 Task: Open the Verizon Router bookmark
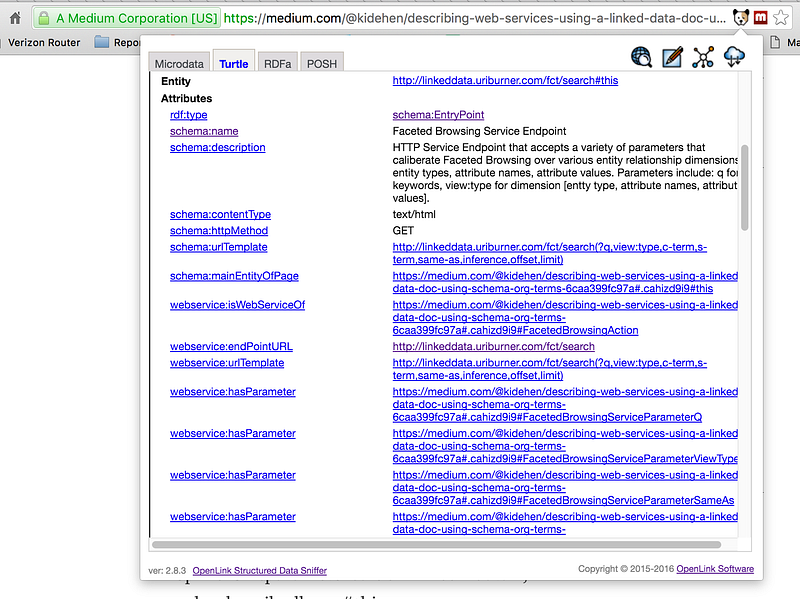pyautogui.click(x=44, y=42)
